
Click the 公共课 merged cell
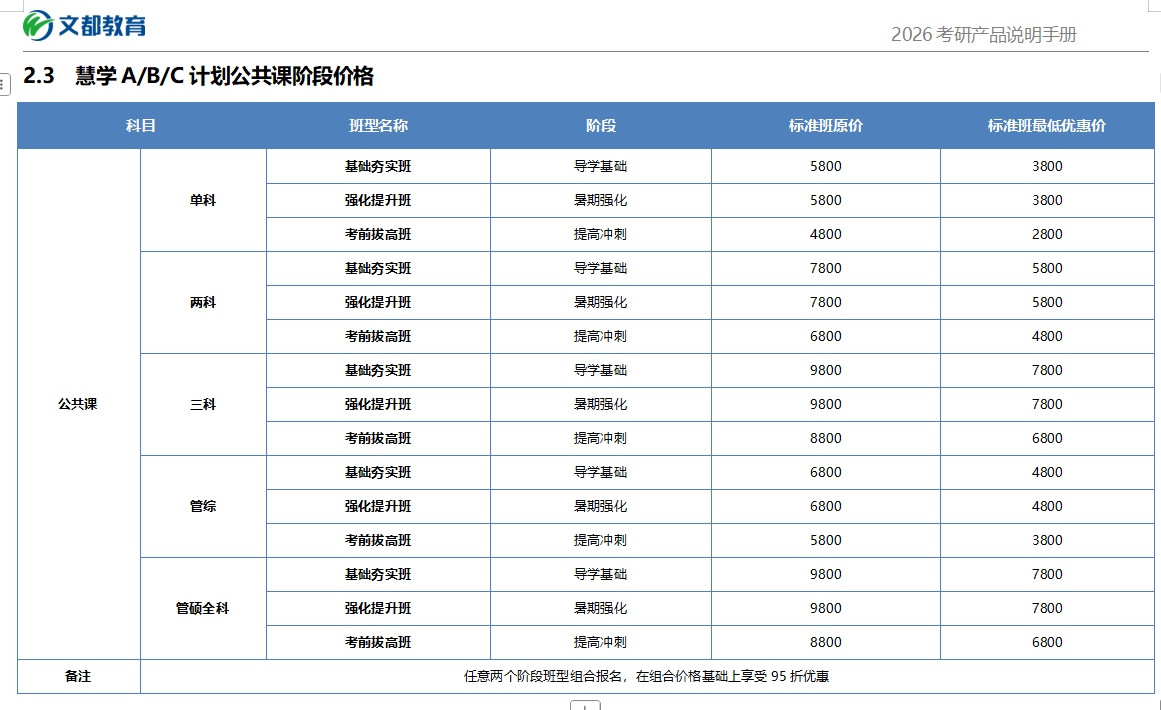pyautogui.click(x=78, y=404)
